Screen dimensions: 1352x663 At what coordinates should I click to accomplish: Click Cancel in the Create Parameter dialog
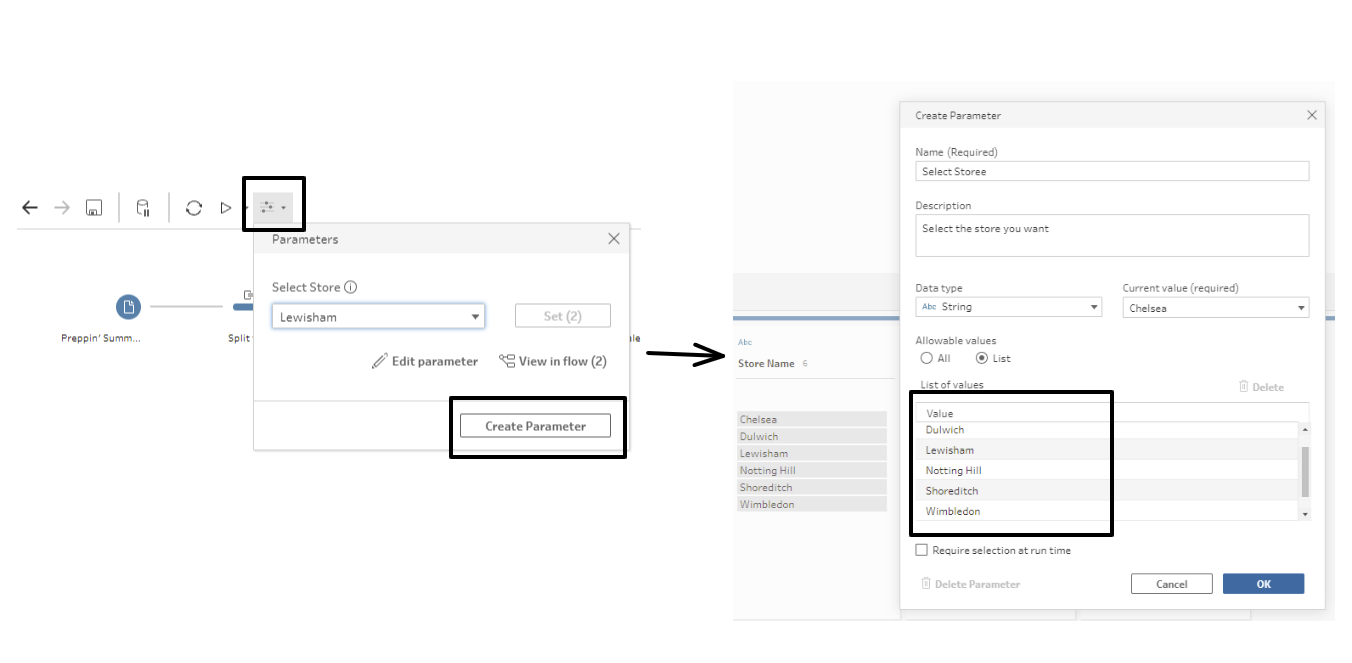pyautogui.click(x=1171, y=584)
